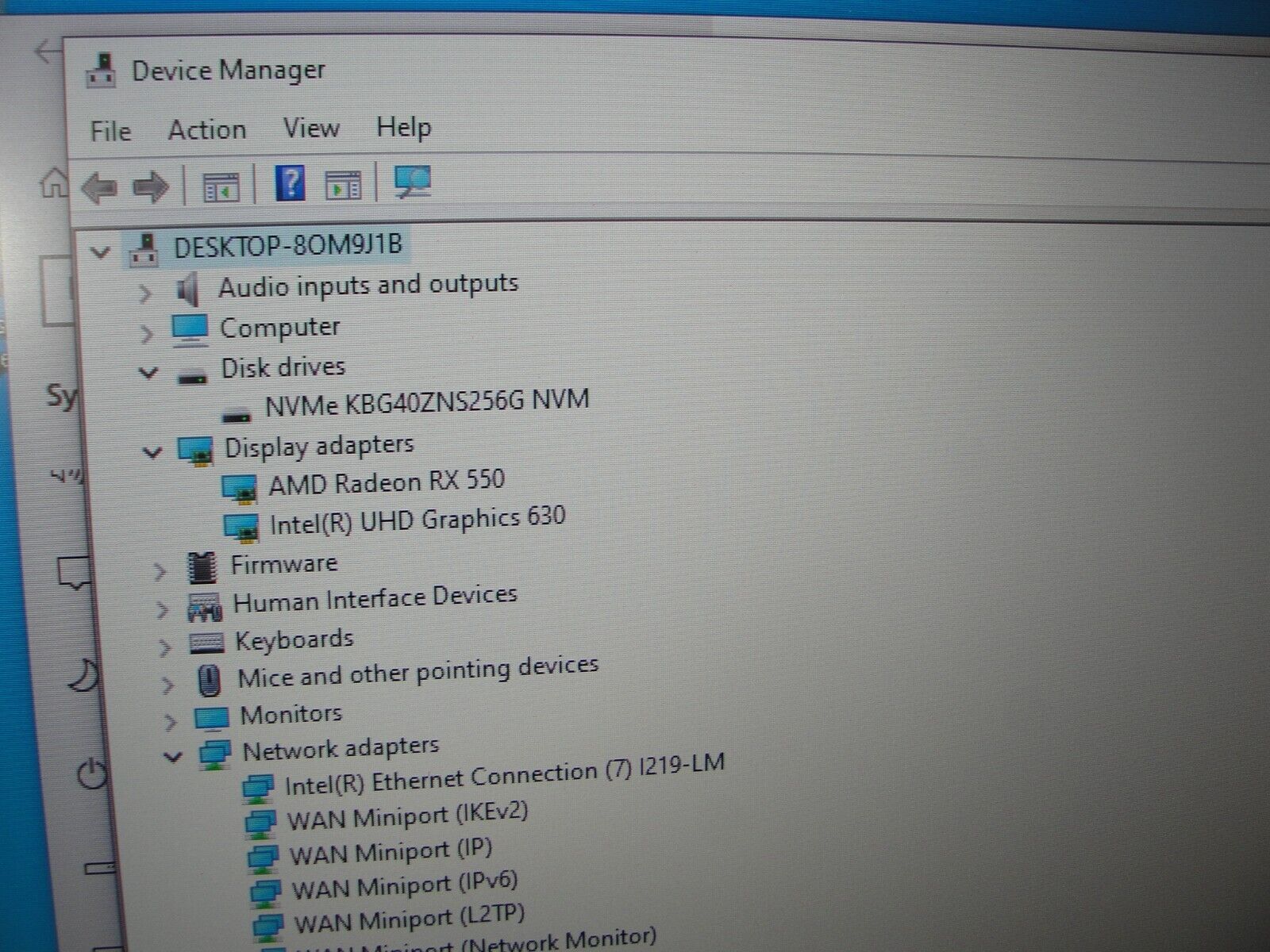Select AMD Radeon RX 550 adapter

tap(387, 482)
